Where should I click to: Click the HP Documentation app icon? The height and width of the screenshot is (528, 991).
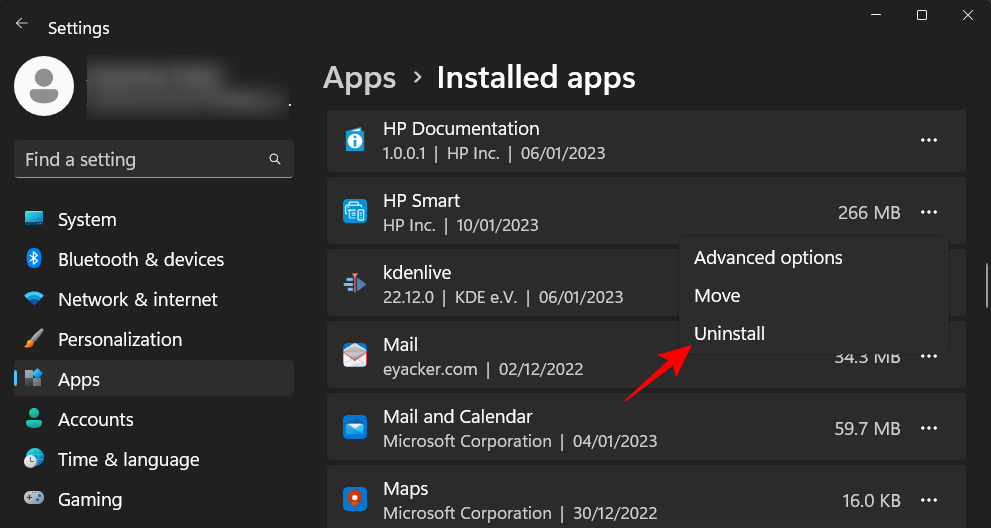coord(355,140)
